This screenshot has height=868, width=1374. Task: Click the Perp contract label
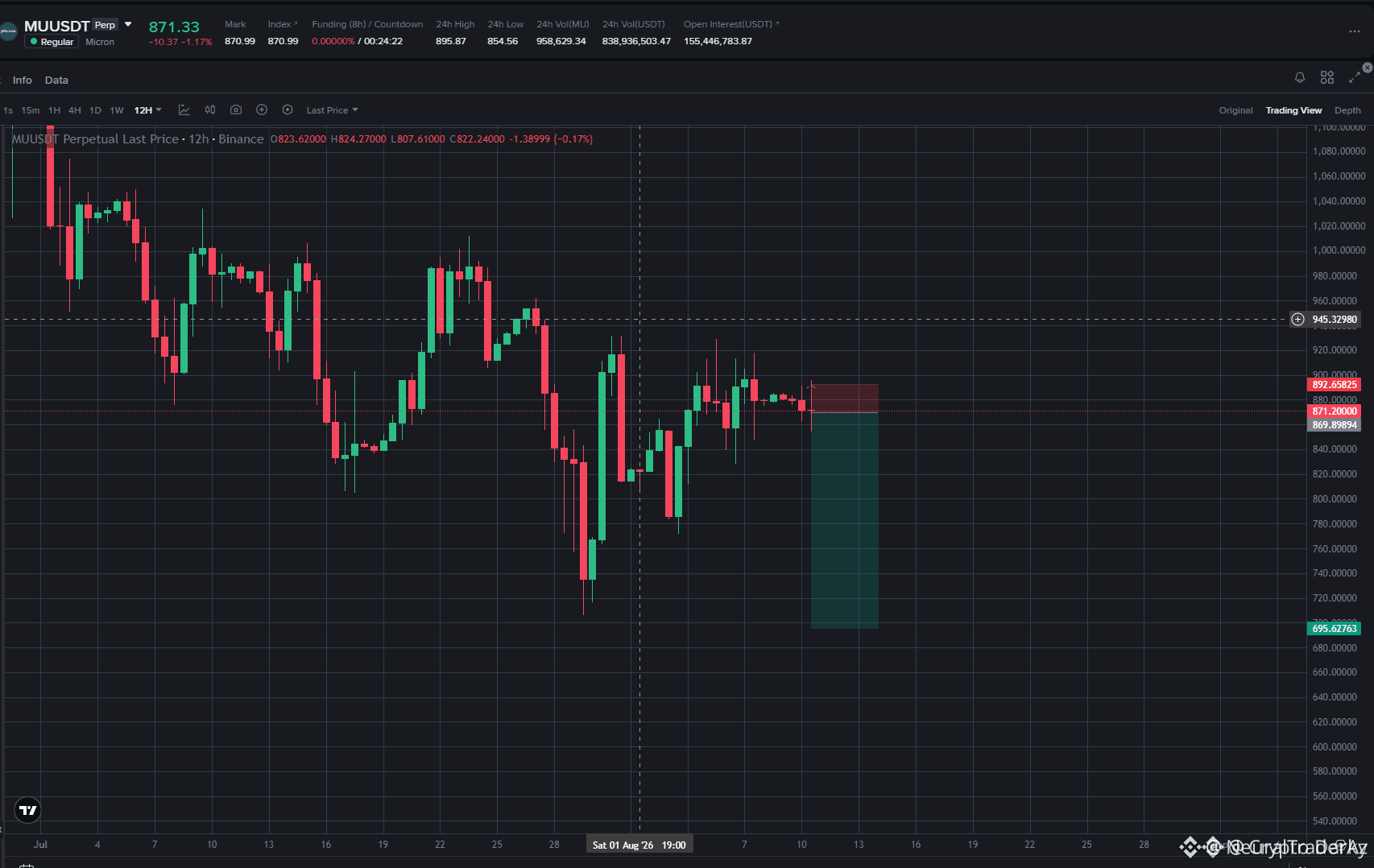tap(106, 25)
